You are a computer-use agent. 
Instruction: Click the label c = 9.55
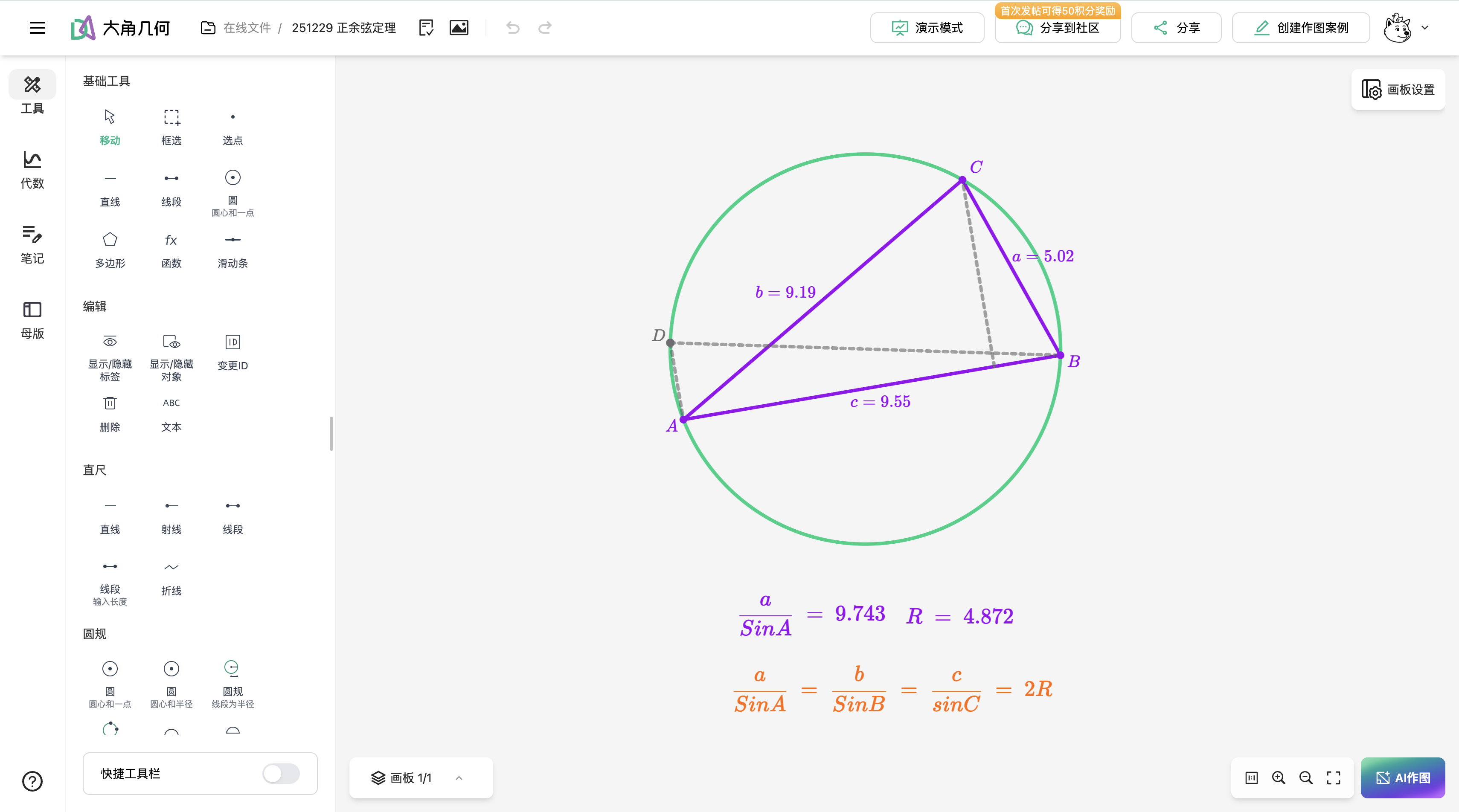[x=880, y=401]
